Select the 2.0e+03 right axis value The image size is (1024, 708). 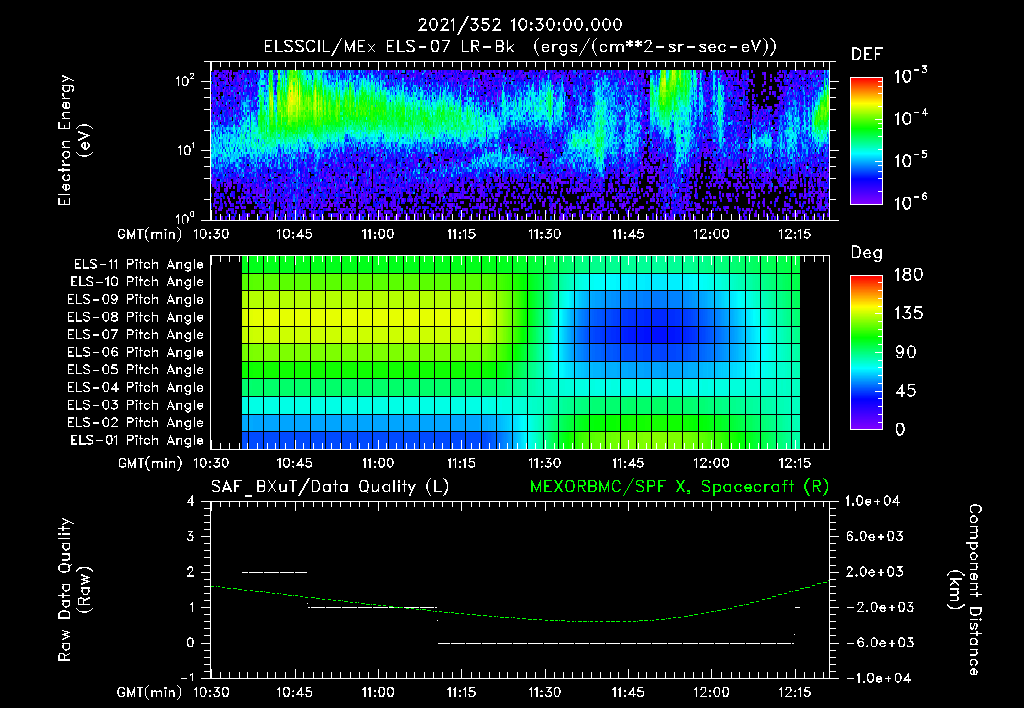point(875,572)
